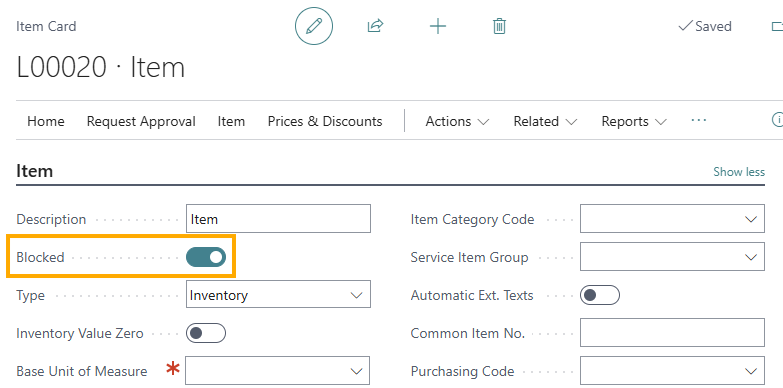This screenshot has height=388, width=783.
Task: Click the share icon
Action: coord(375,26)
